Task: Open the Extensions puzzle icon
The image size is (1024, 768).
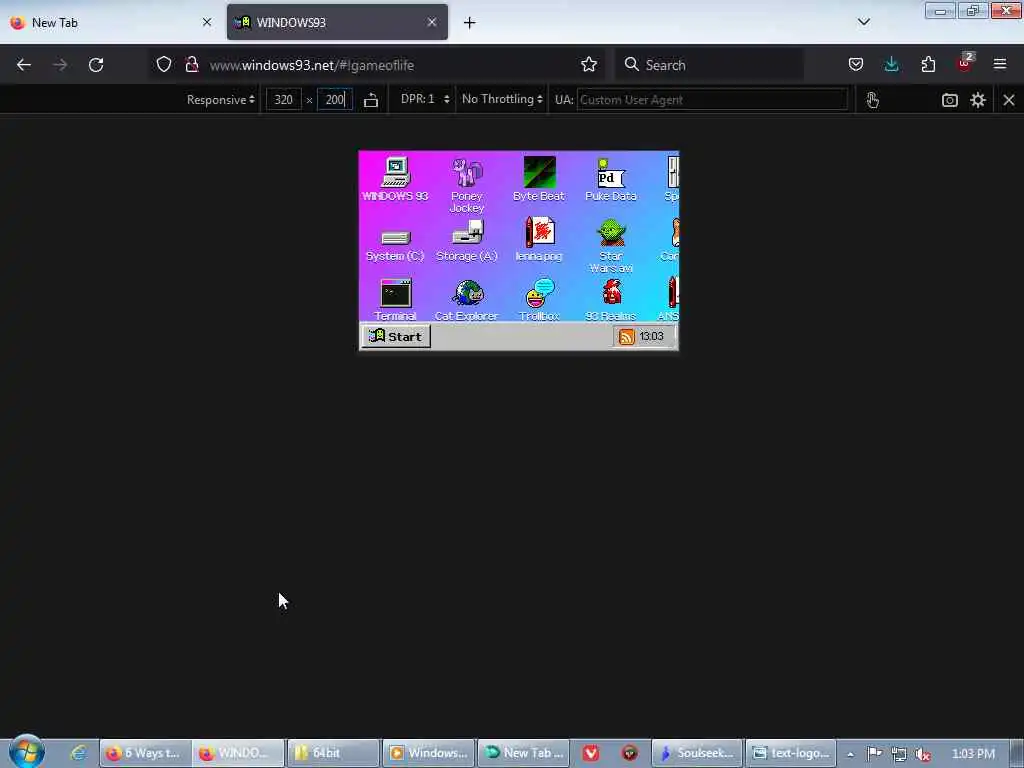Action: [x=928, y=64]
